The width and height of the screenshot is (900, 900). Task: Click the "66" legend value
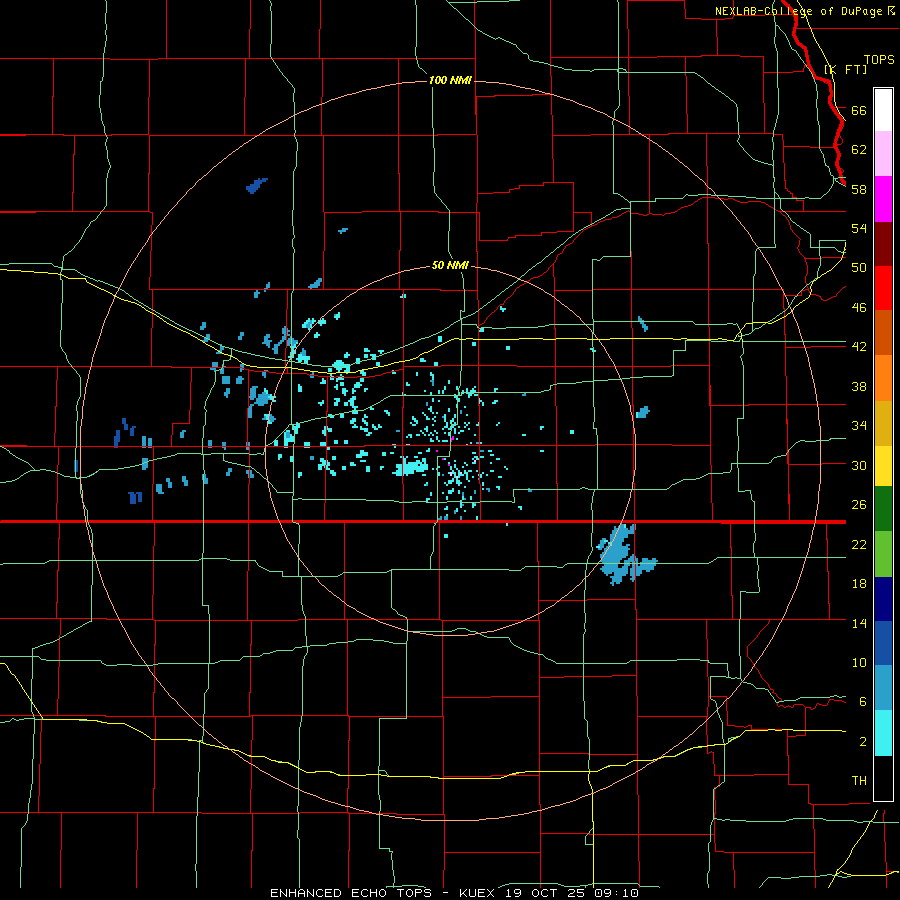pos(859,110)
